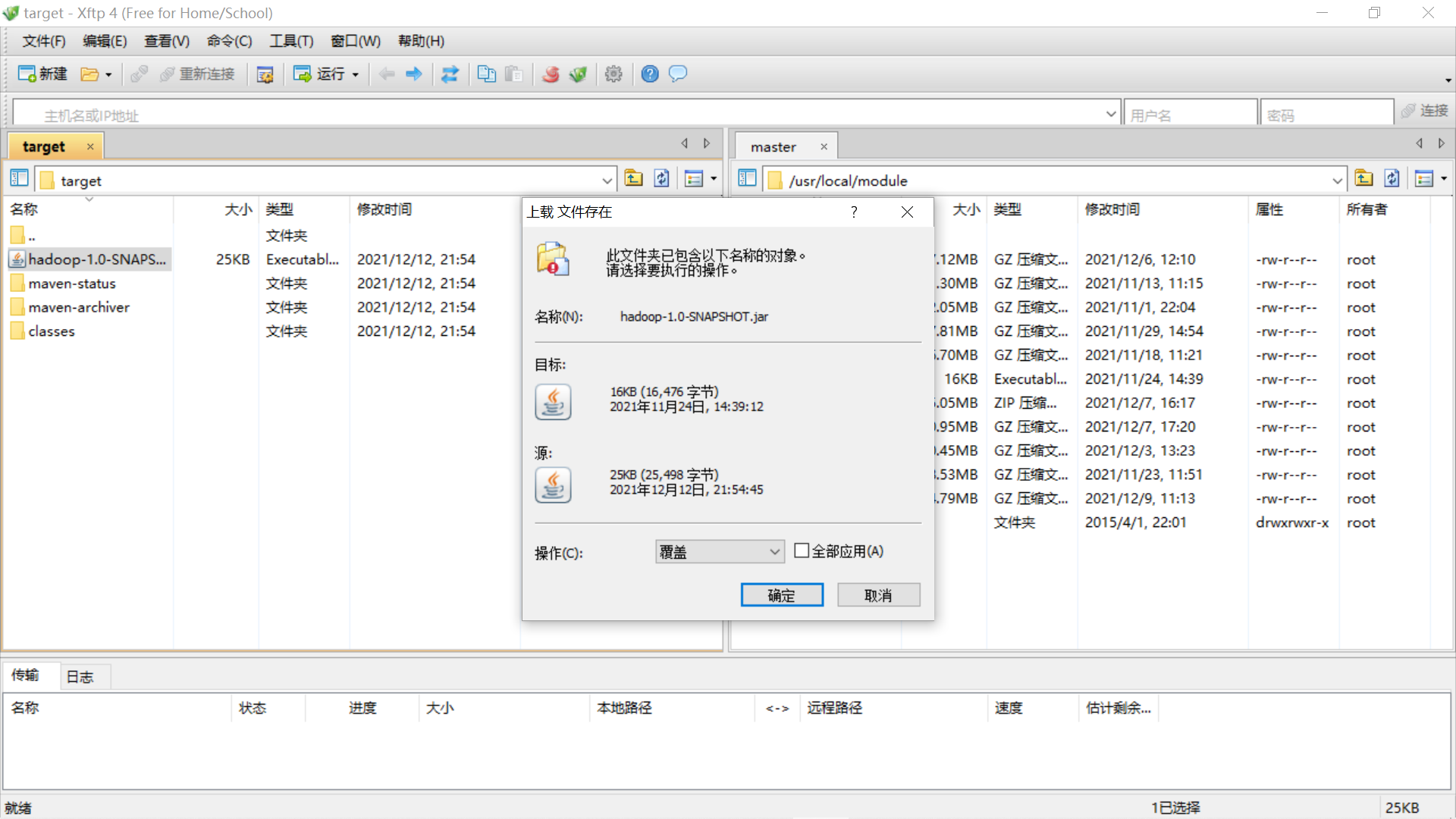The width and height of the screenshot is (1456, 819).
Task: Click the blue right arrow transfer icon
Action: point(414,74)
